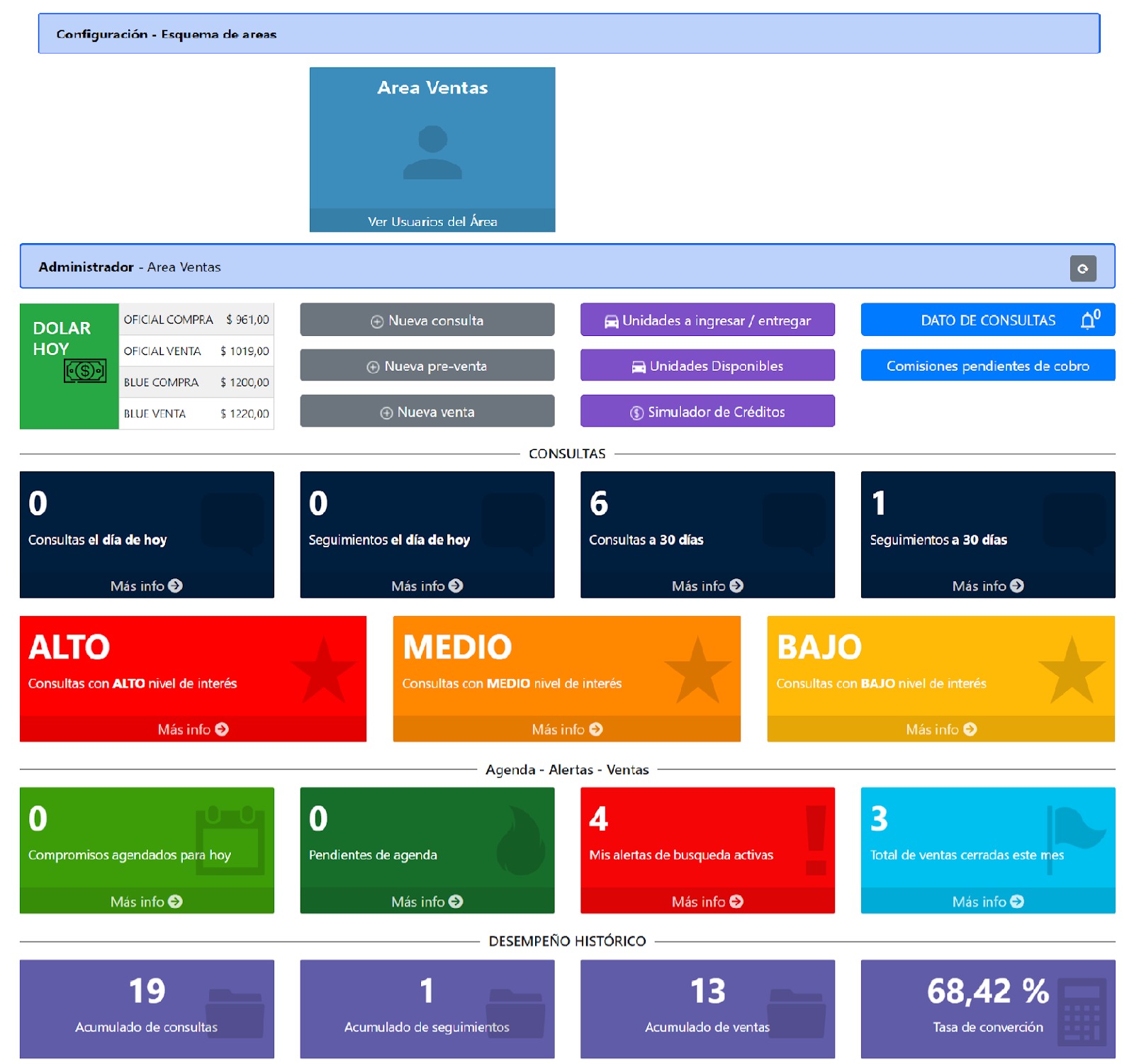Click the notification bell icon
Viewport: 1134px width, 1064px height.
pos(1087,321)
